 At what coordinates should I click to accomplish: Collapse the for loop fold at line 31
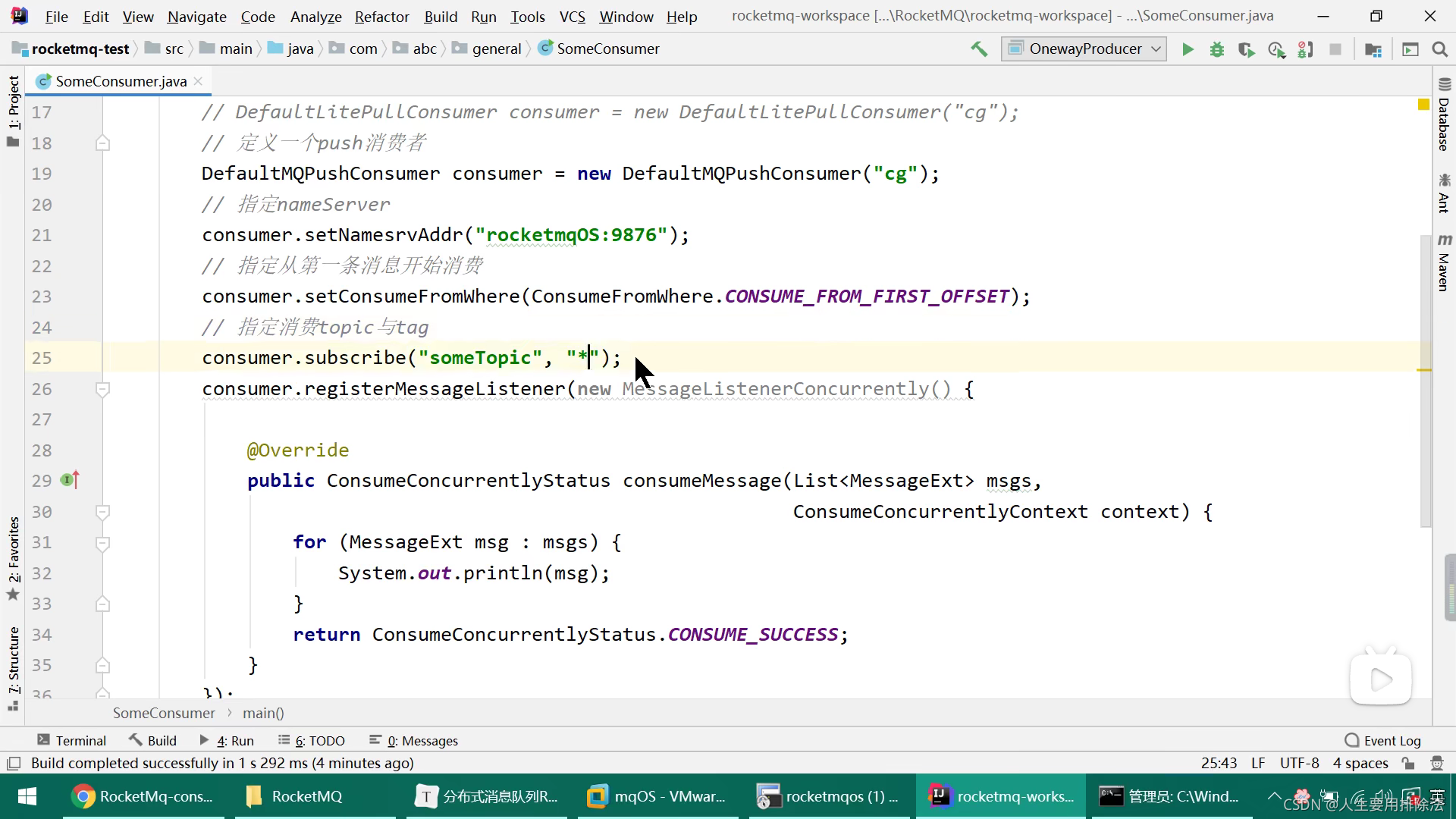(103, 543)
